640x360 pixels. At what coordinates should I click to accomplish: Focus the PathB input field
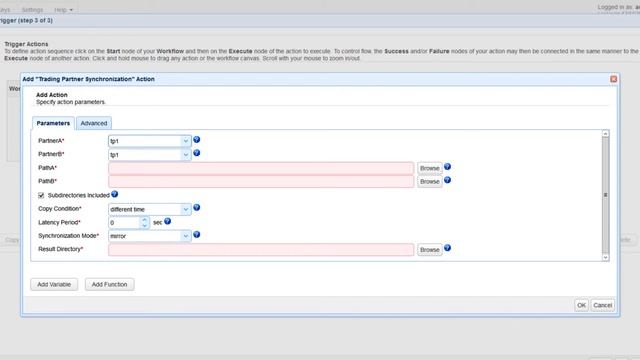[261, 182]
